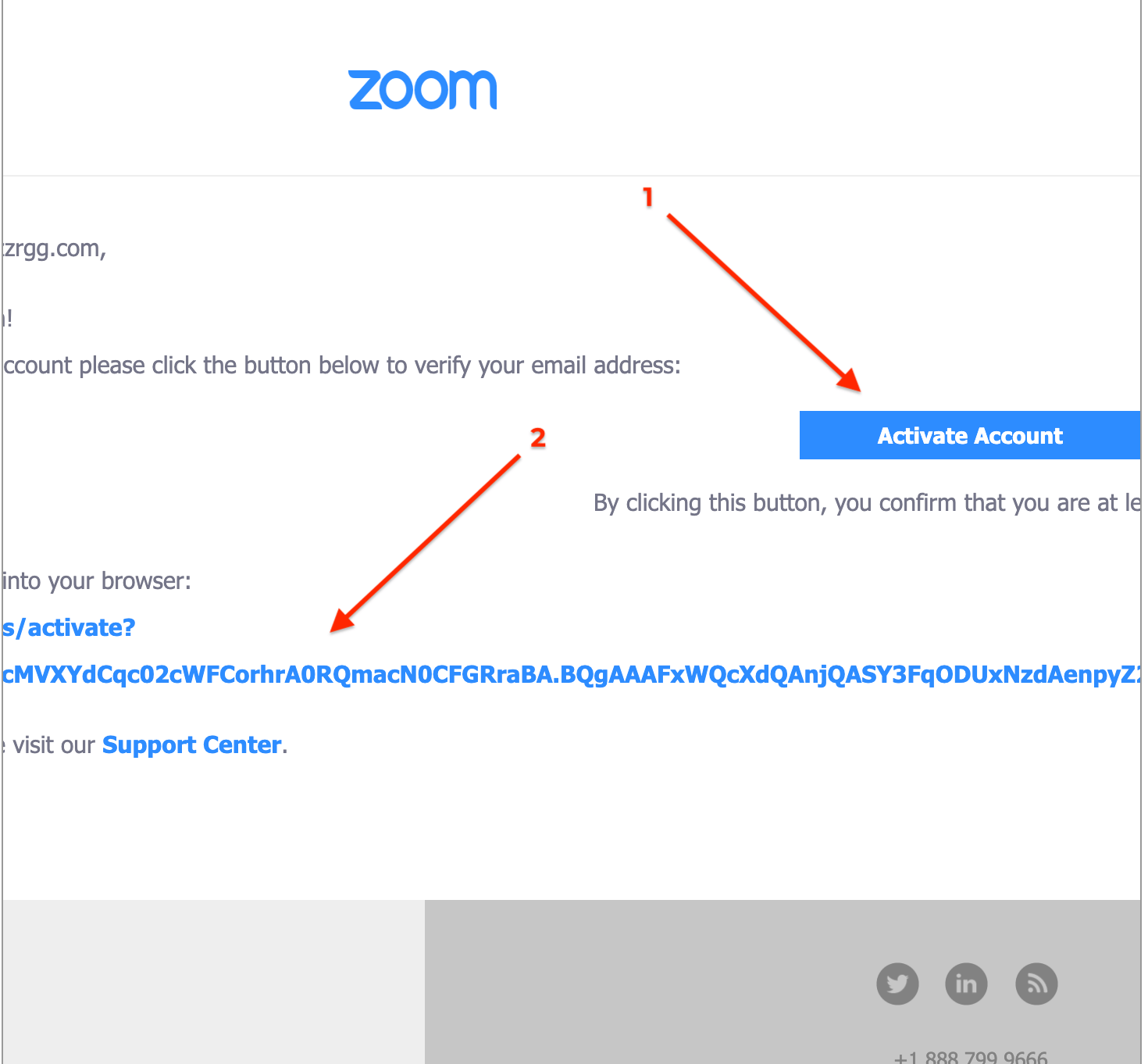Image resolution: width=1148 pixels, height=1064 pixels.
Task: Click the 'verify your email address' sentence
Action: pos(342,366)
